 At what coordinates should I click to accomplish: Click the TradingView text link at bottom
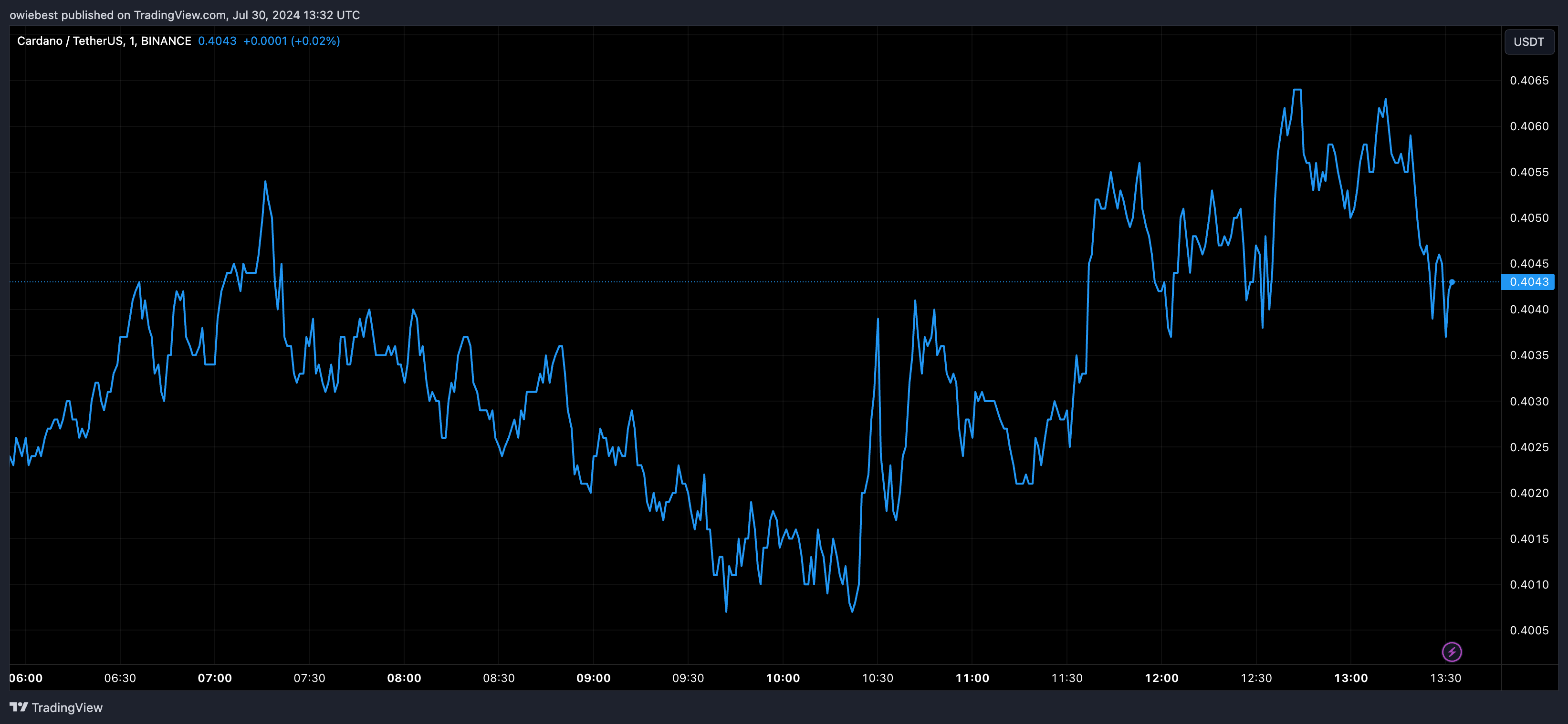point(67,708)
